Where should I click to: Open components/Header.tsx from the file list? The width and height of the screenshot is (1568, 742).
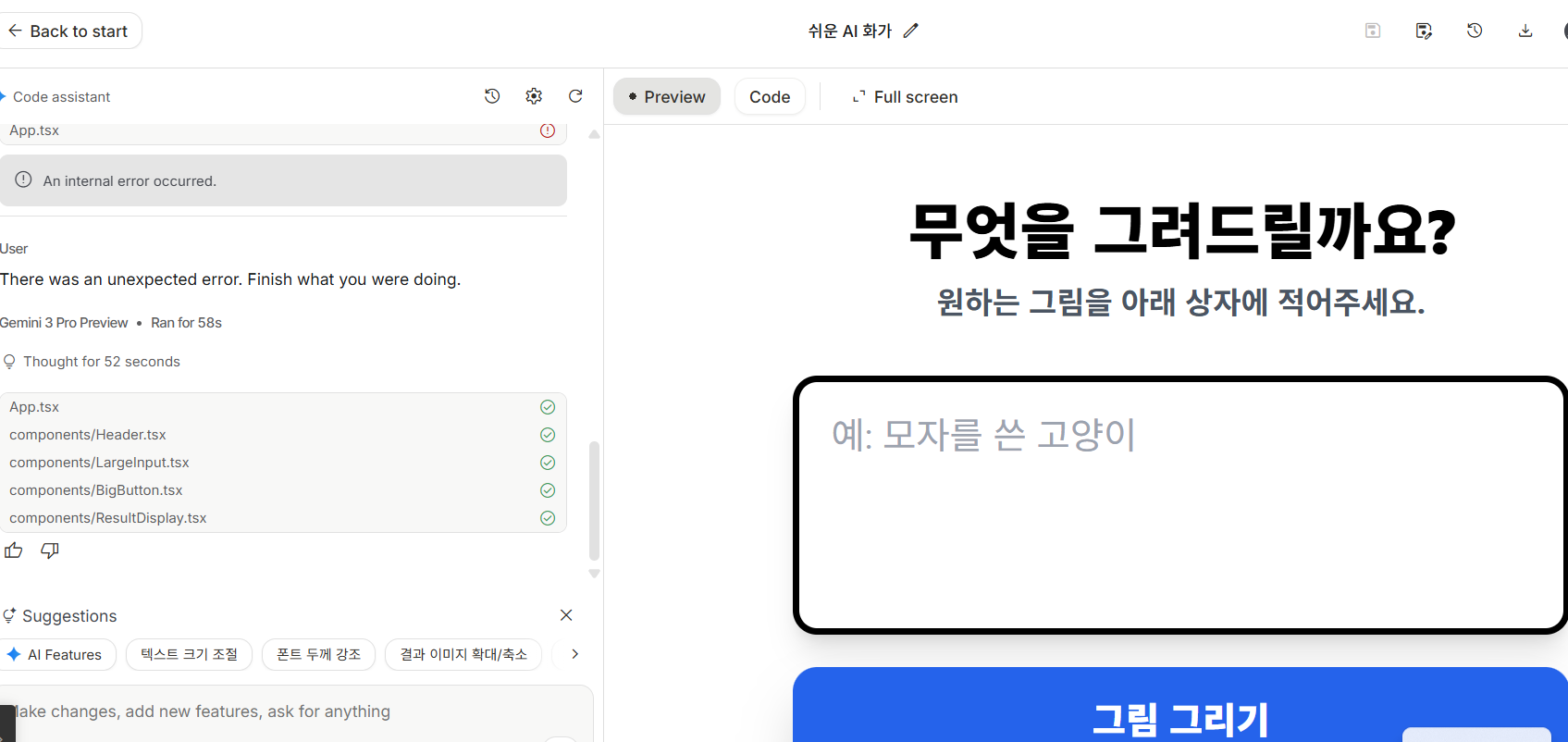pos(88,435)
